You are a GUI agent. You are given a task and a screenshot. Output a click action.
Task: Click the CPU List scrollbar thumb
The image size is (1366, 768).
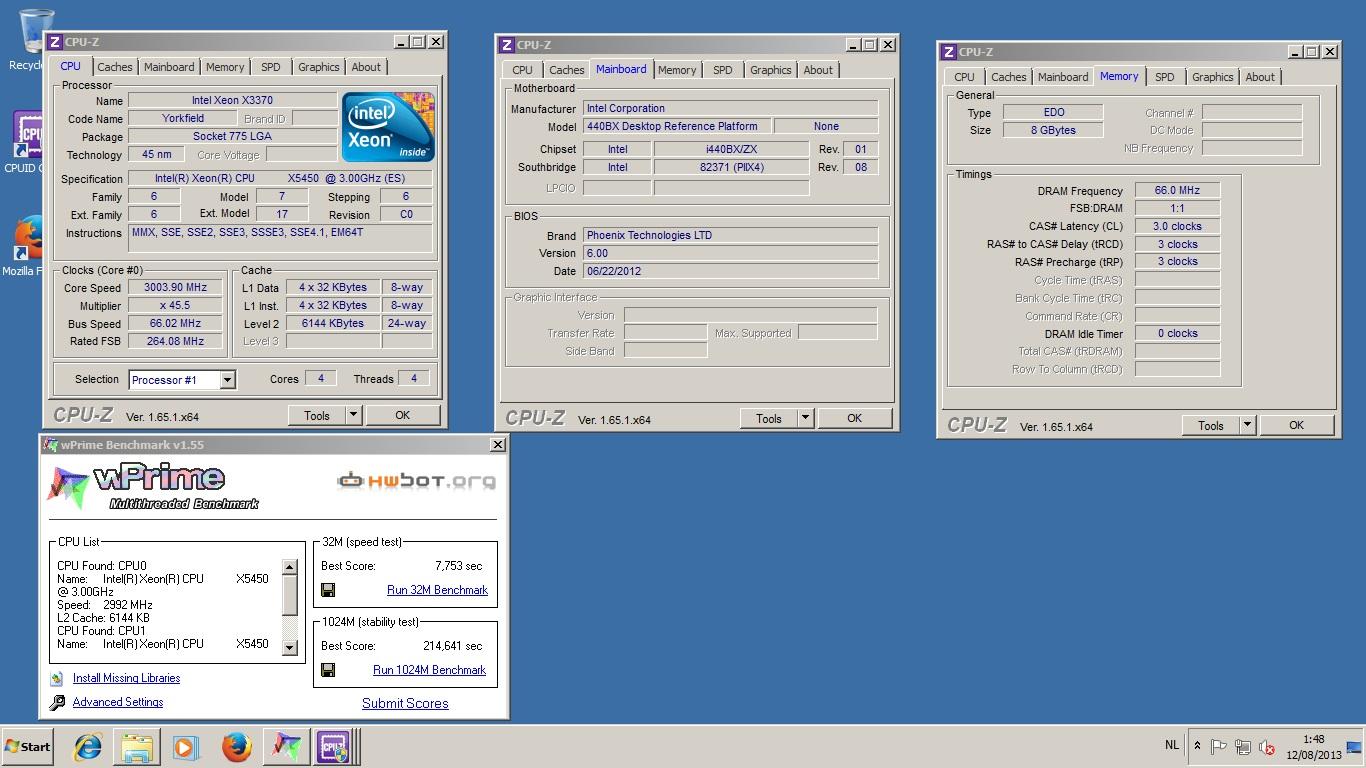(x=290, y=595)
